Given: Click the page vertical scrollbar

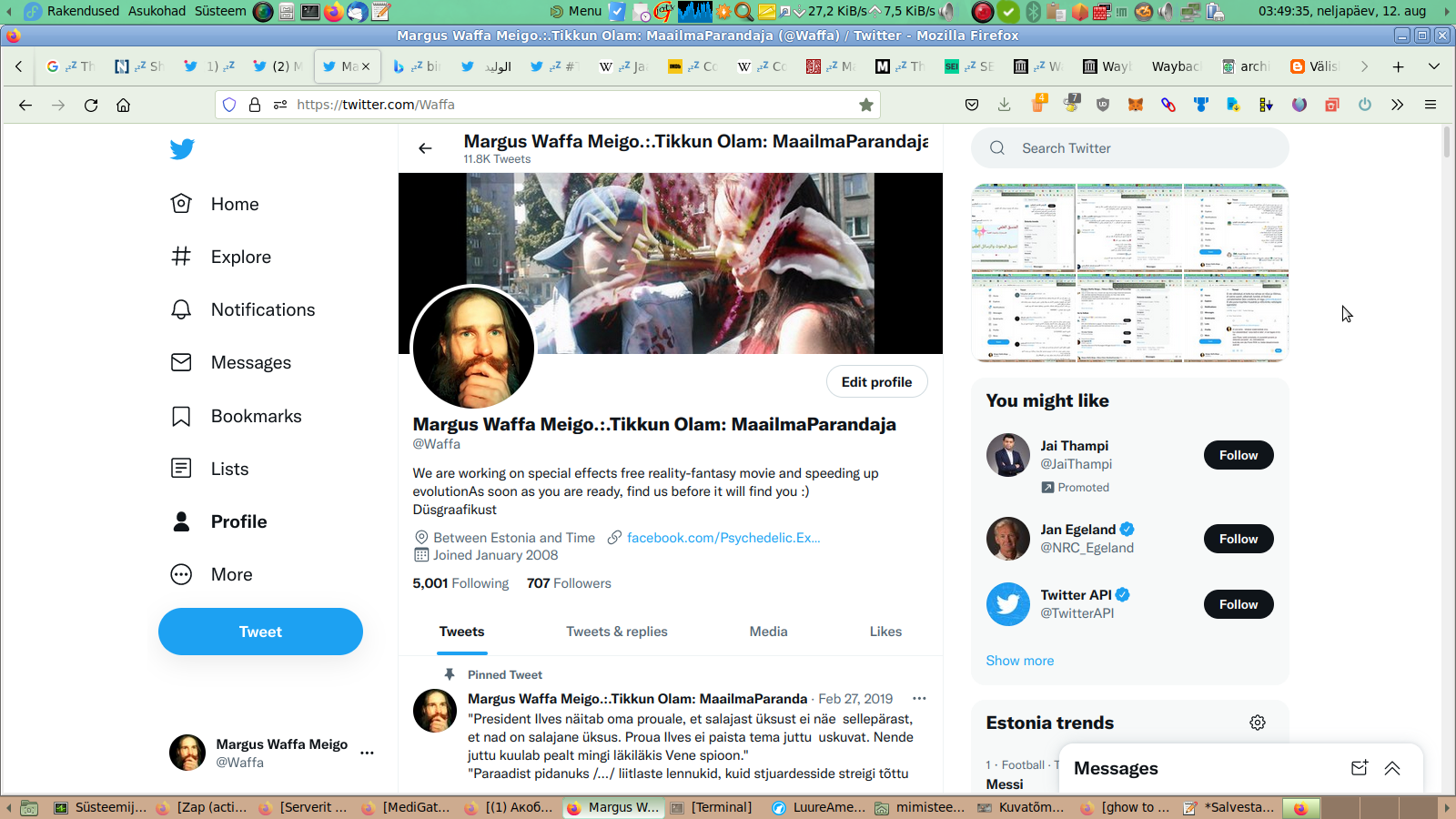Looking at the screenshot, I should [x=1448, y=144].
